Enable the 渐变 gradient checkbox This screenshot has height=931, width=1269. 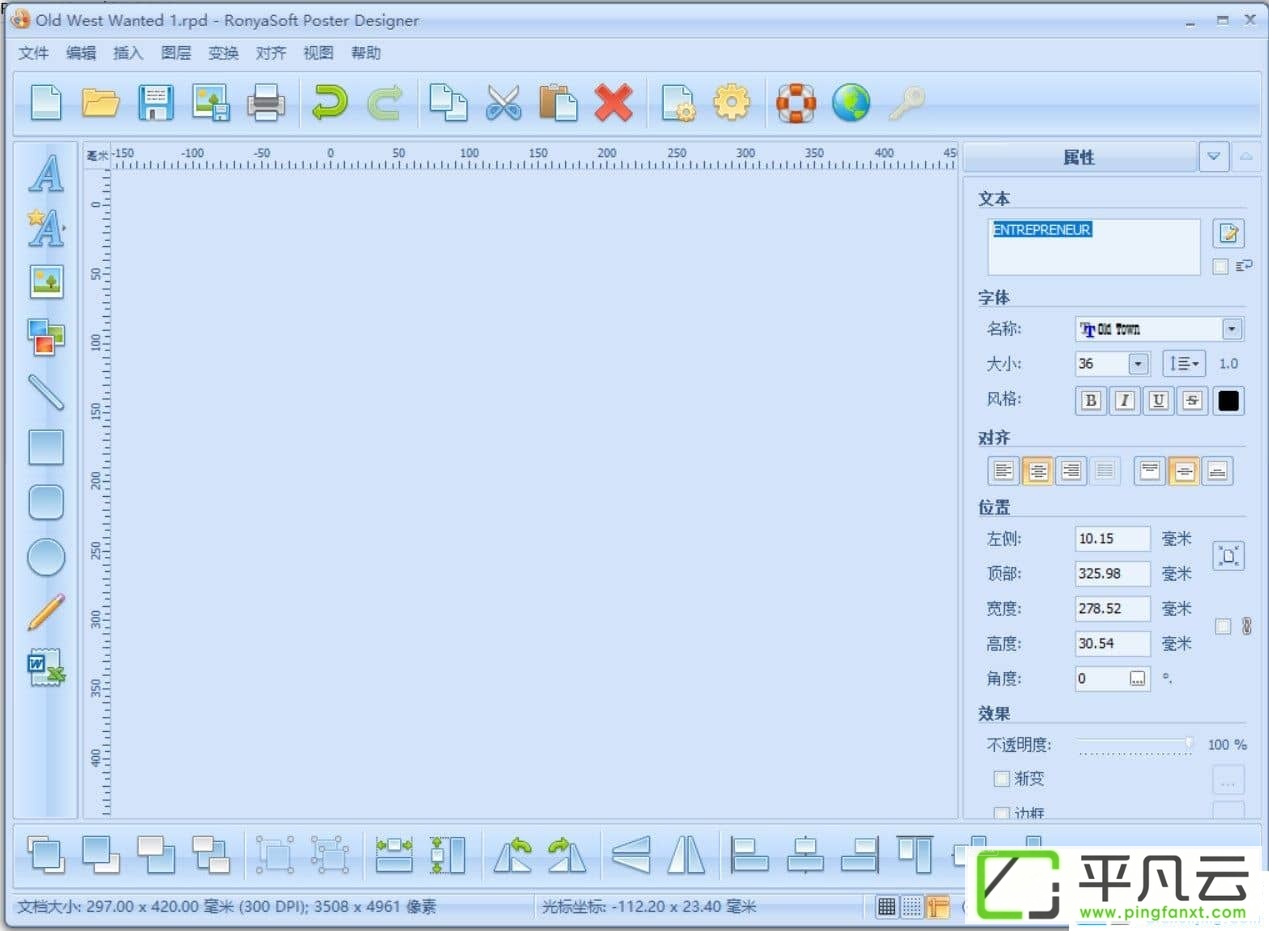pyautogui.click(x=1001, y=778)
